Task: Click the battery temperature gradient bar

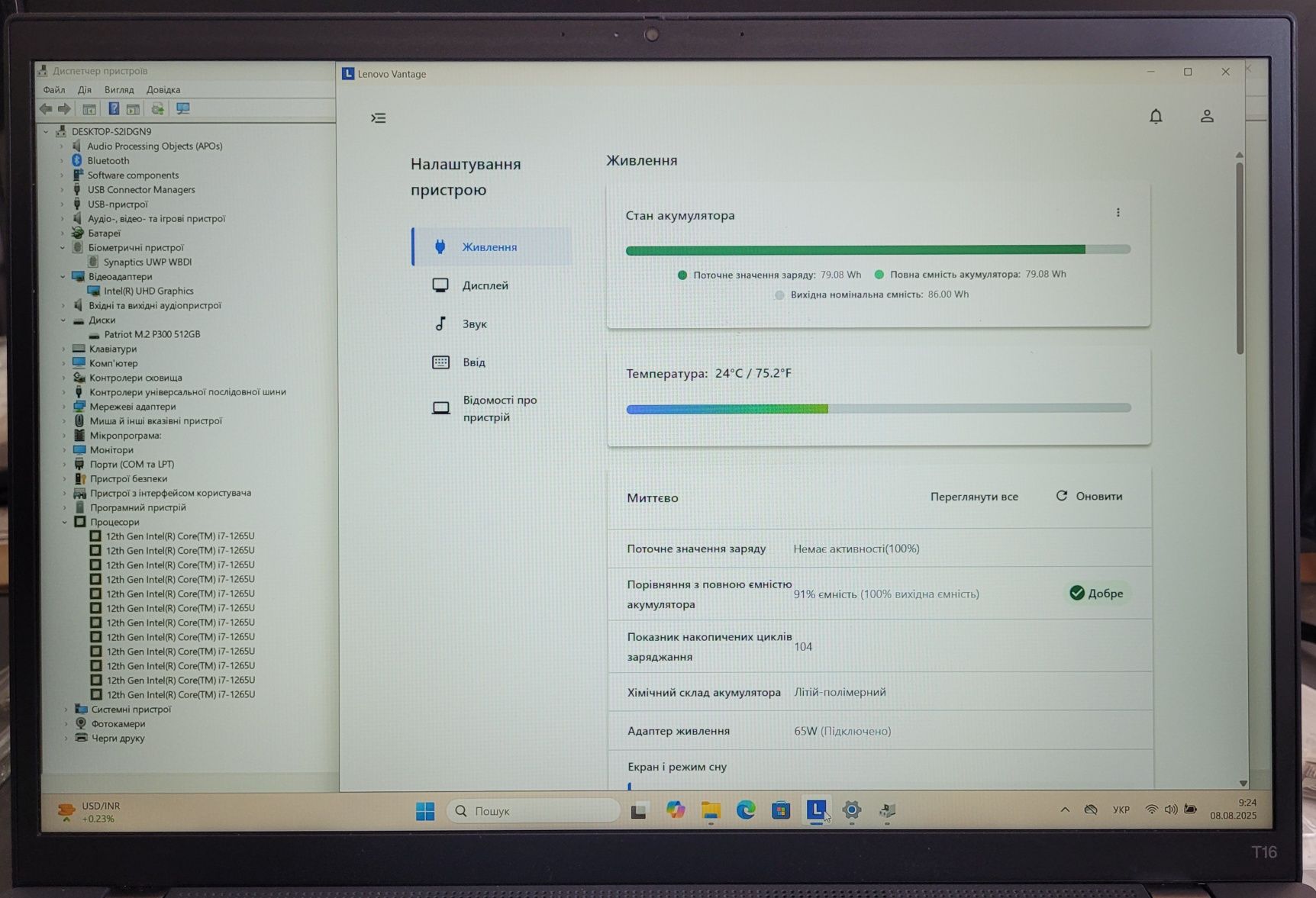Action: [x=879, y=409]
